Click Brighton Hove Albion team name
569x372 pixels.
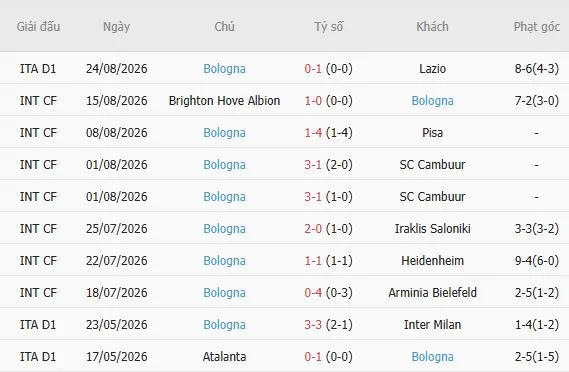pos(224,101)
